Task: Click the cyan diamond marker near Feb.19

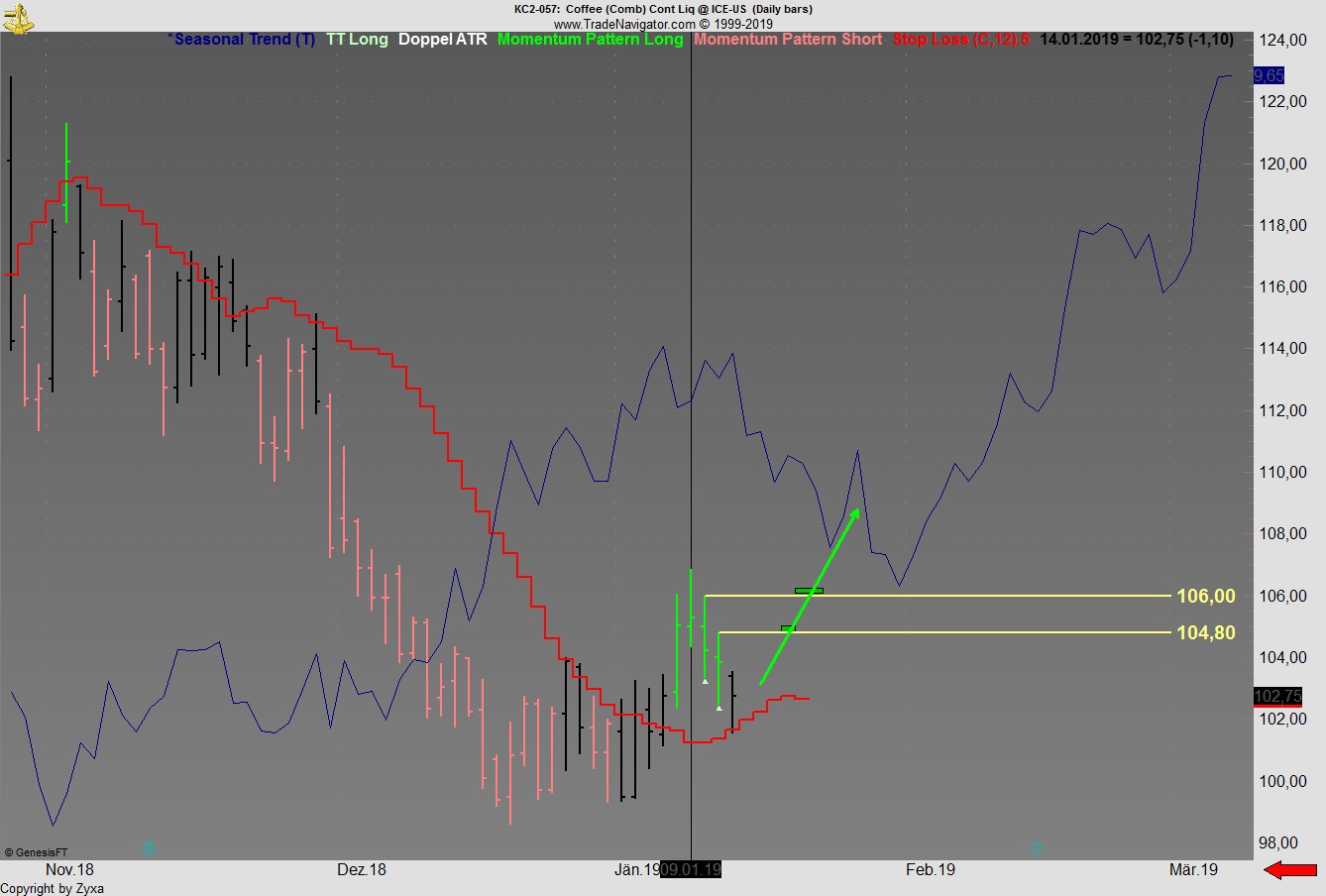Action: [x=1037, y=848]
